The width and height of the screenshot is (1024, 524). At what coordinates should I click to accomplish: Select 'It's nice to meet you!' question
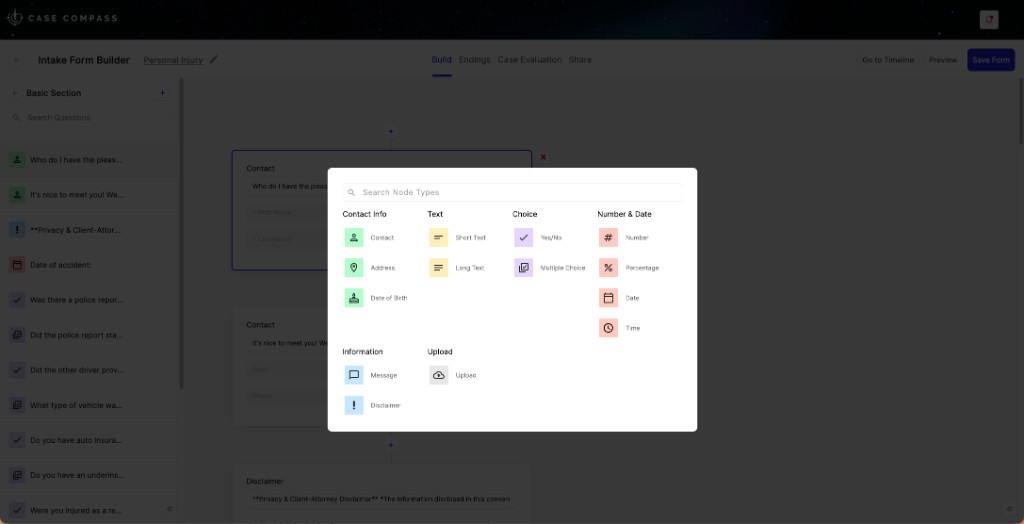click(x=89, y=195)
